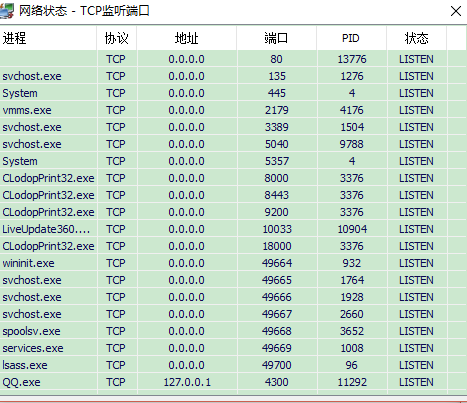Click port 5357 cell

277,161
